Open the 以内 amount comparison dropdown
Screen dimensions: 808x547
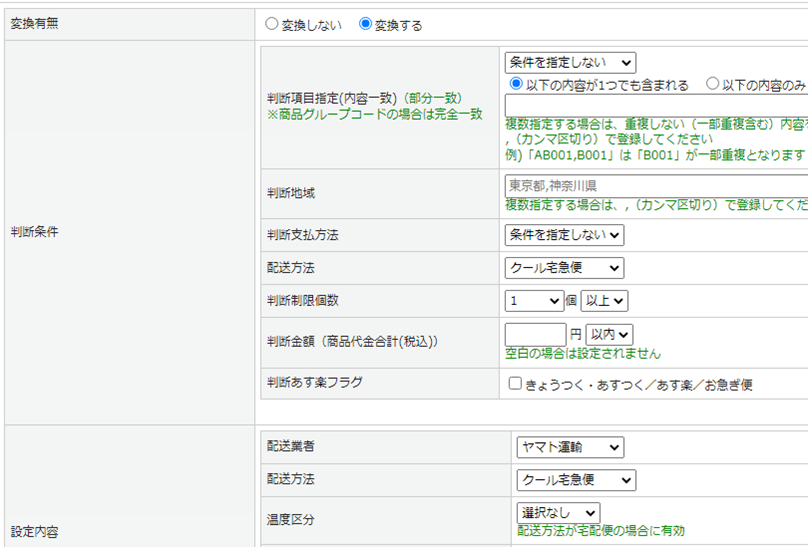pos(610,335)
